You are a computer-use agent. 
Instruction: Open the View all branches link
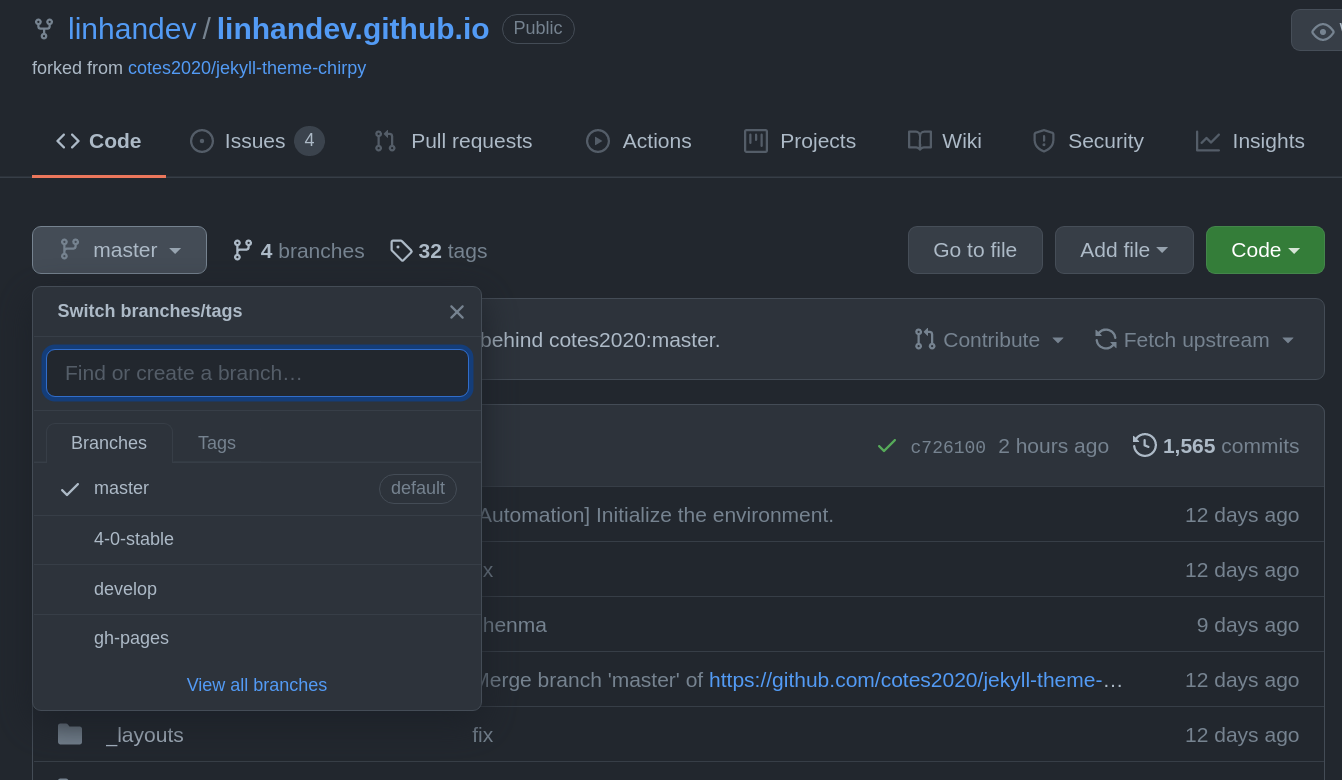[x=257, y=685]
